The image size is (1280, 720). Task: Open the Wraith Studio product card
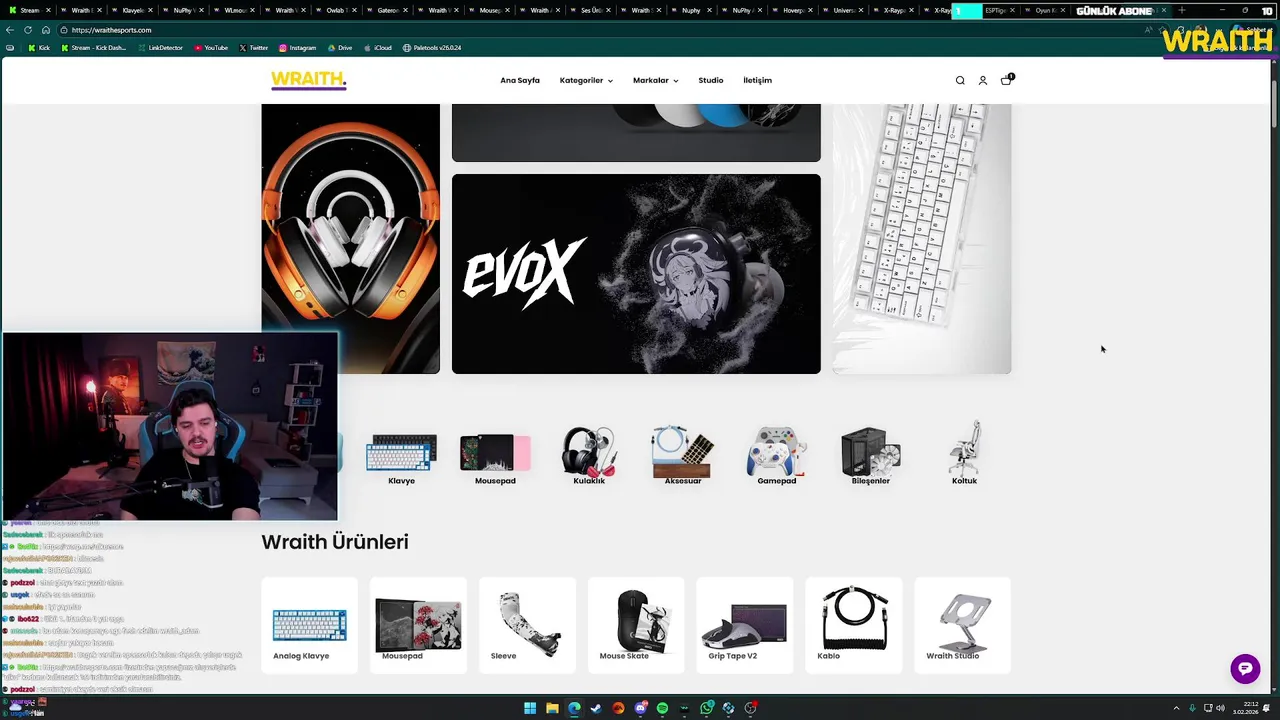click(x=962, y=625)
